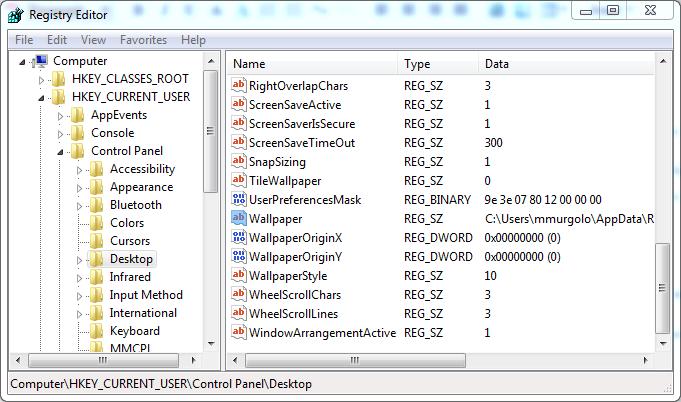Image resolution: width=681 pixels, height=402 pixels.
Task: Collapse the HKEY_CURRENT_USER hive
Action: [41, 98]
